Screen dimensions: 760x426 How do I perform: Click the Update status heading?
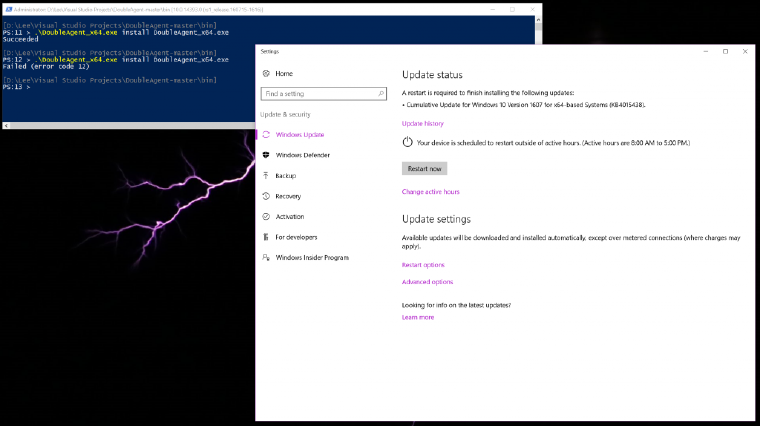click(432, 75)
